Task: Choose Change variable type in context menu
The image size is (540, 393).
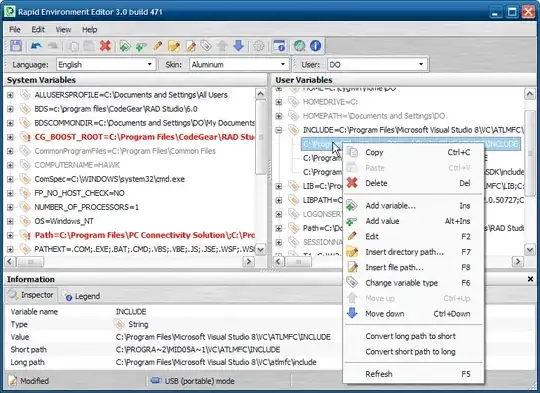Action: point(413,283)
